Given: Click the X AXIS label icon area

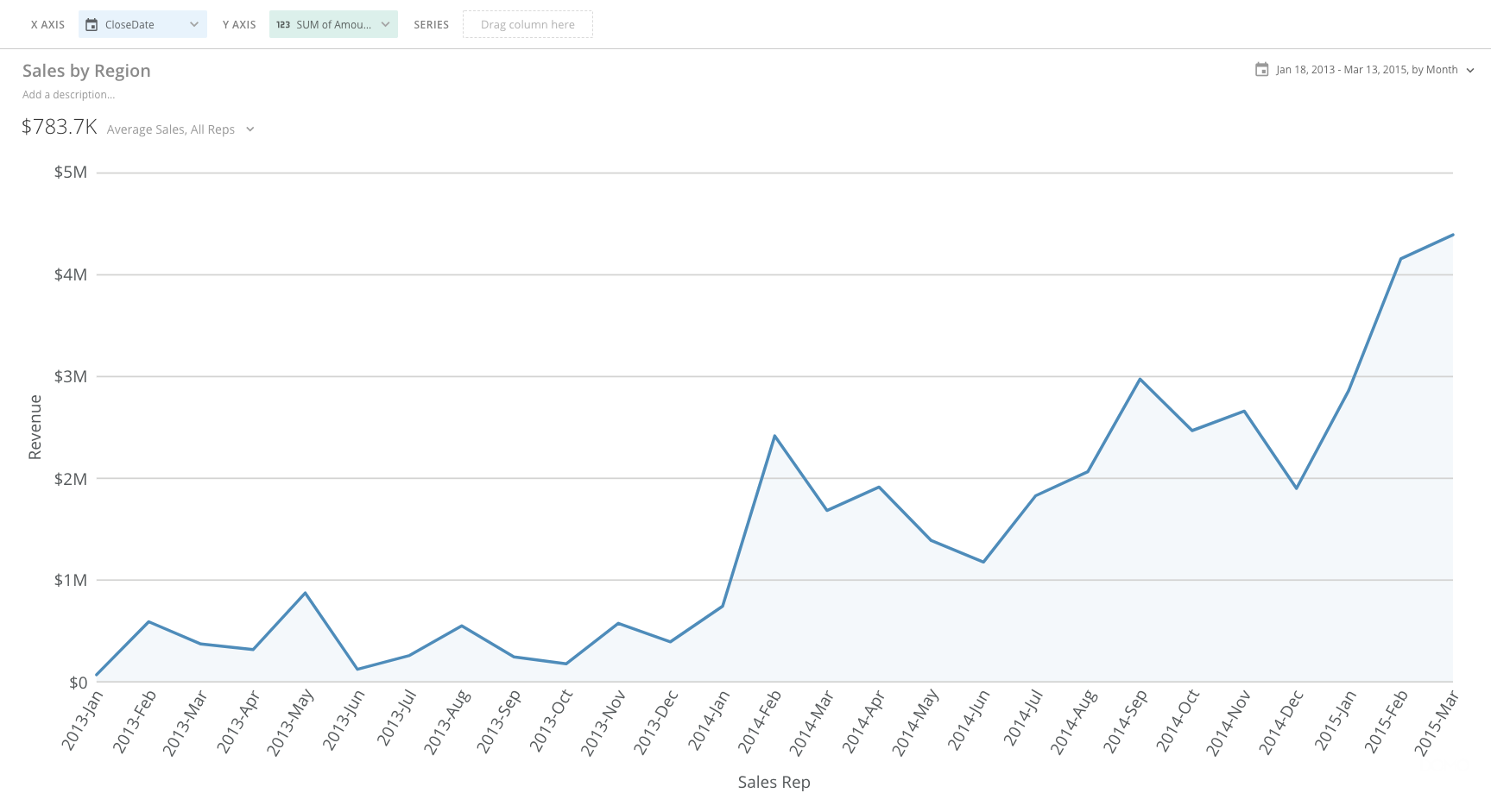Looking at the screenshot, I should (47, 24).
